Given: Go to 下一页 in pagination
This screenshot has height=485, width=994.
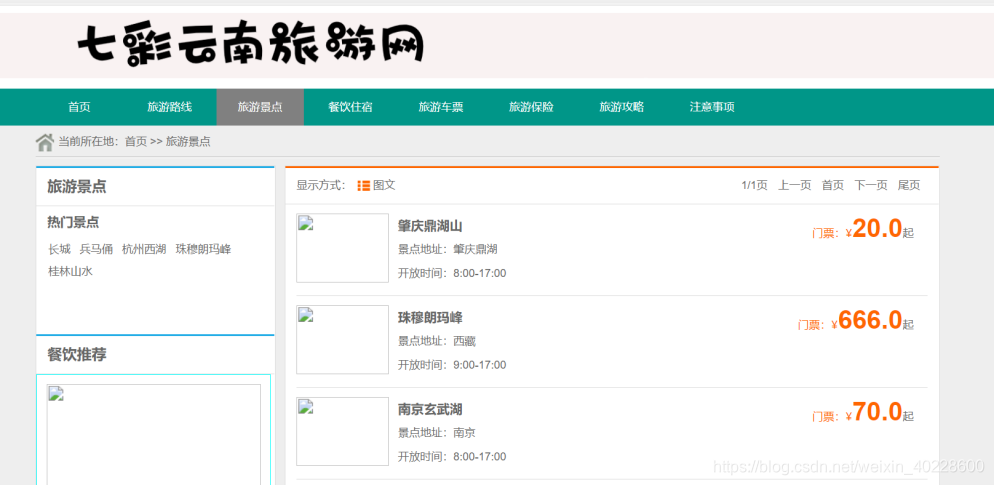Looking at the screenshot, I should pos(871,185).
